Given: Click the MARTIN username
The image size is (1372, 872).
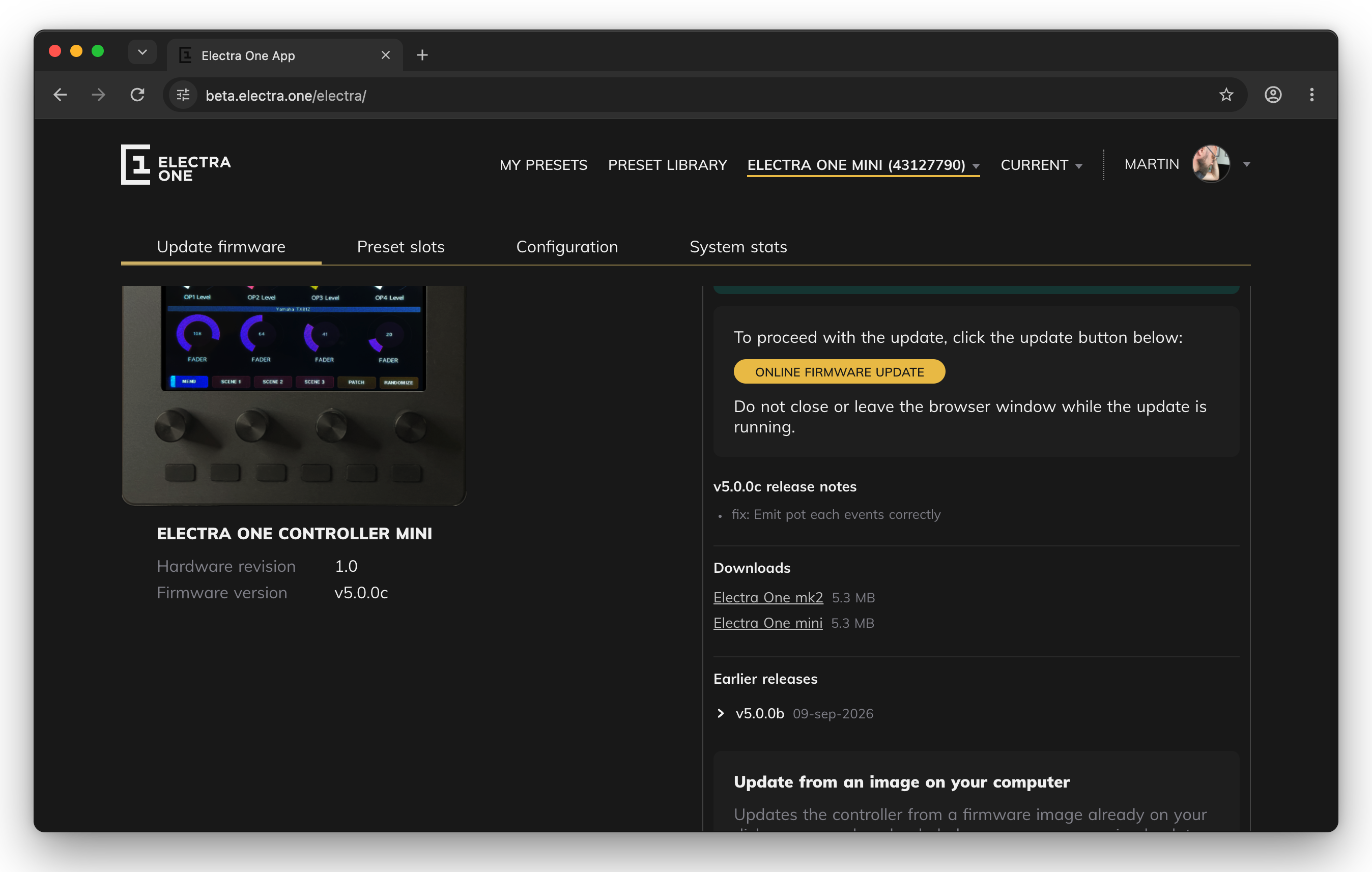Looking at the screenshot, I should (1152, 164).
